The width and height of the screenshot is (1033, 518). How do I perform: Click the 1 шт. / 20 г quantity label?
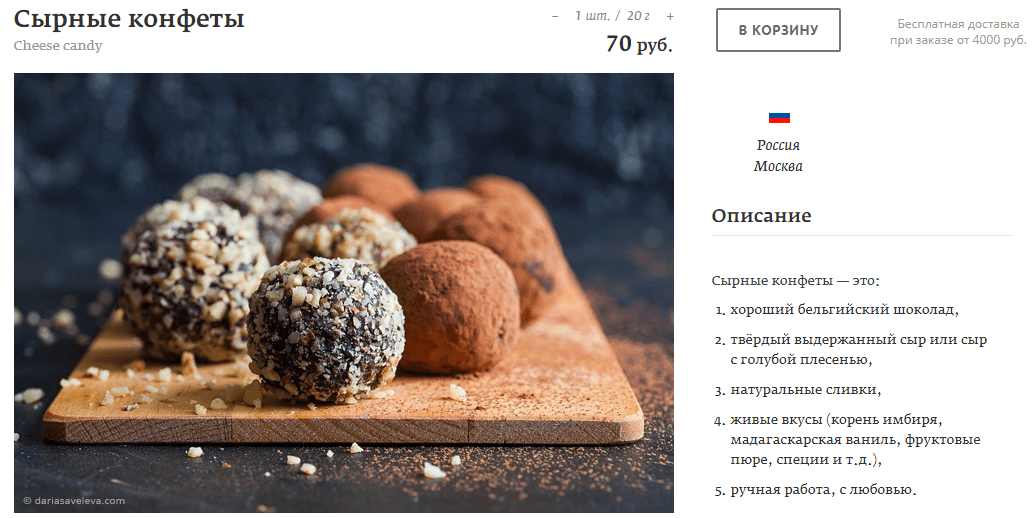[612, 16]
